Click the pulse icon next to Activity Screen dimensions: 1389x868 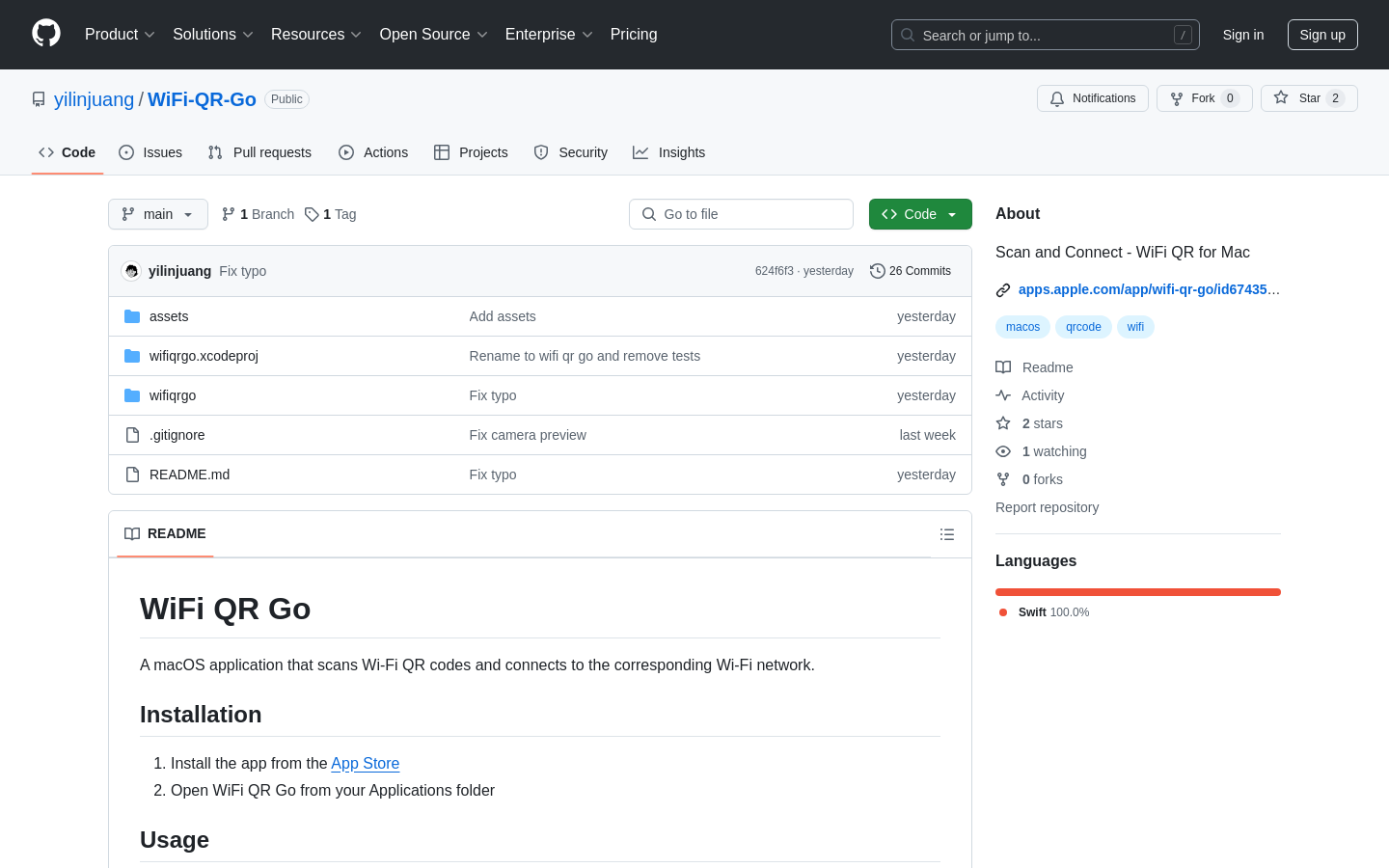pos(1003,395)
